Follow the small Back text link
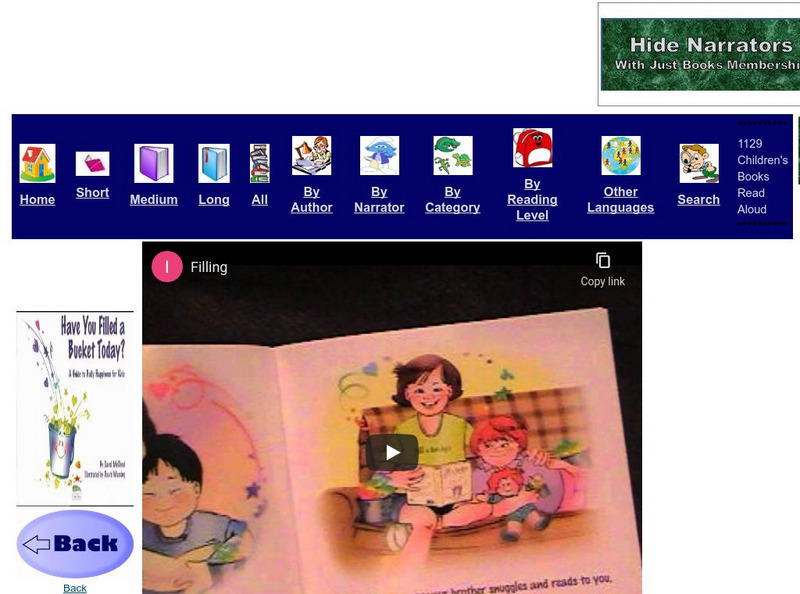The height and width of the screenshot is (594, 800). point(74,588)
